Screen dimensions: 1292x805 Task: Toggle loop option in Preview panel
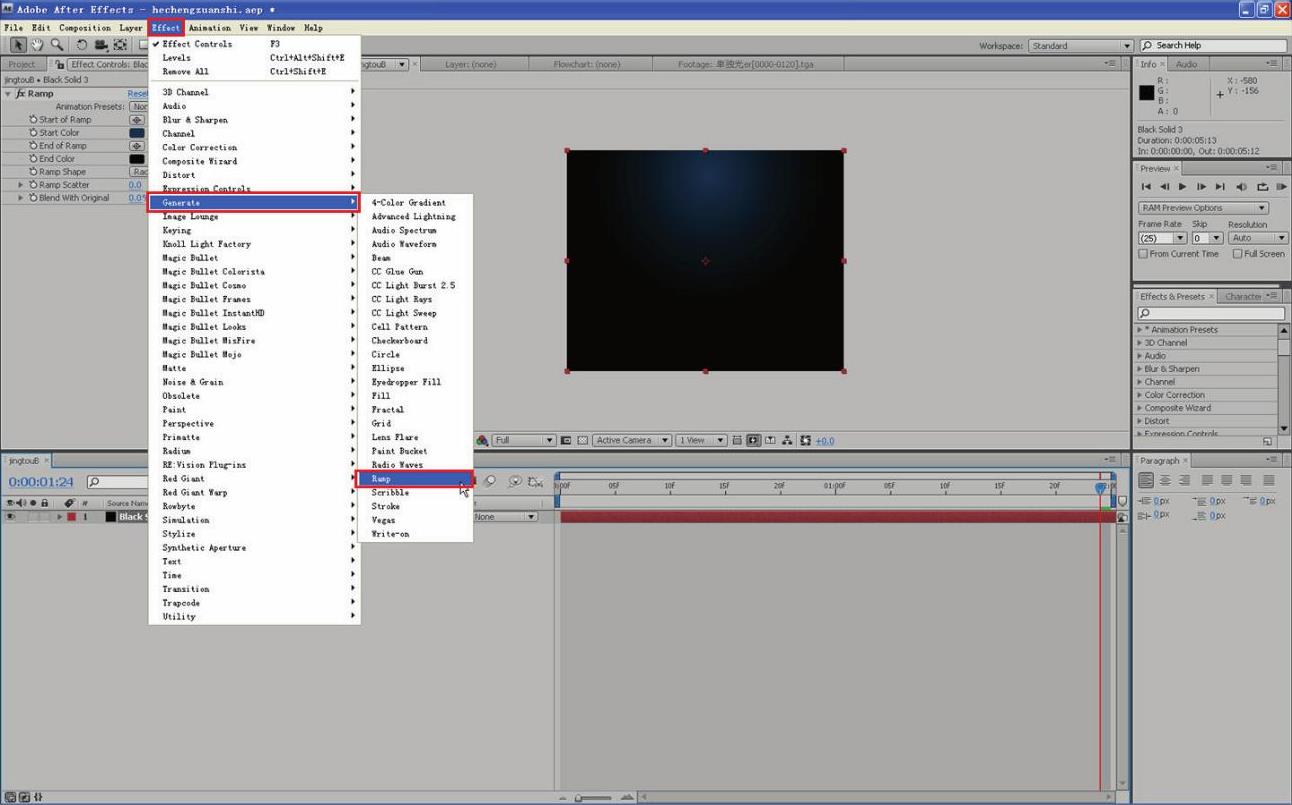[1262, 187]
